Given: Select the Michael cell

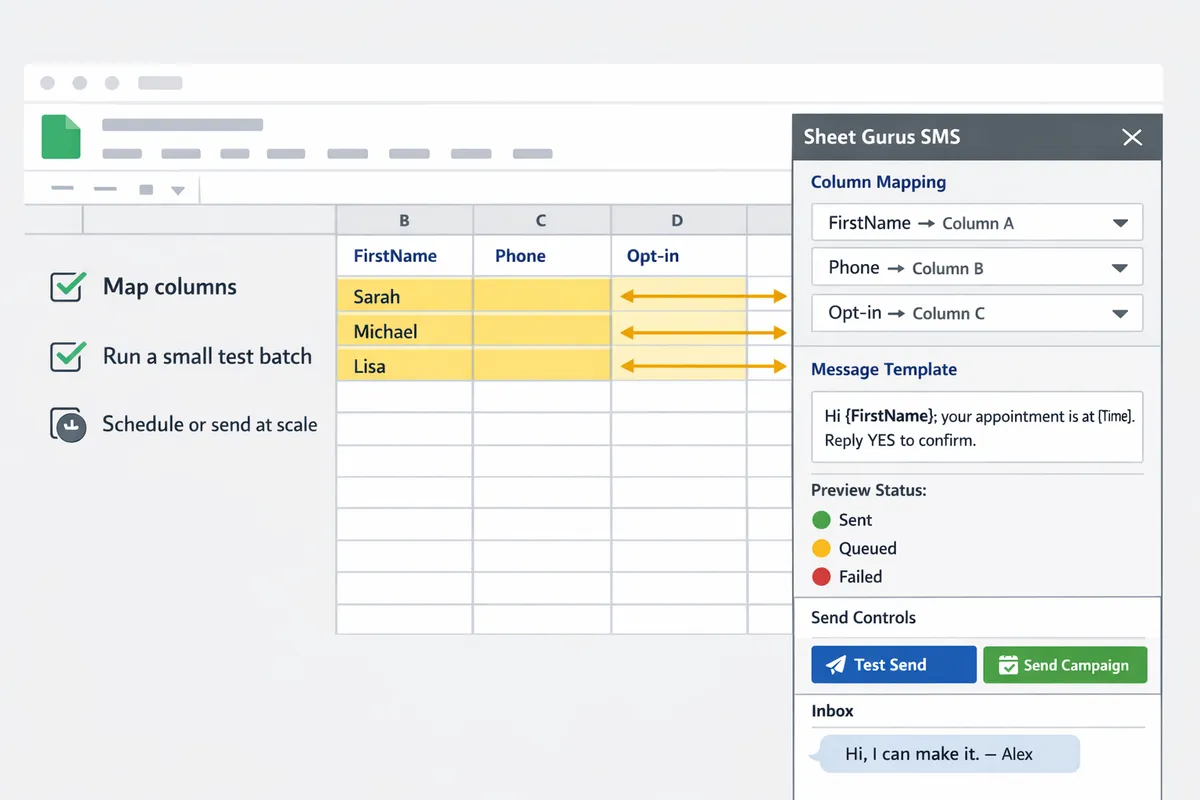Looking at the screenshot, I should coord(404,331).
